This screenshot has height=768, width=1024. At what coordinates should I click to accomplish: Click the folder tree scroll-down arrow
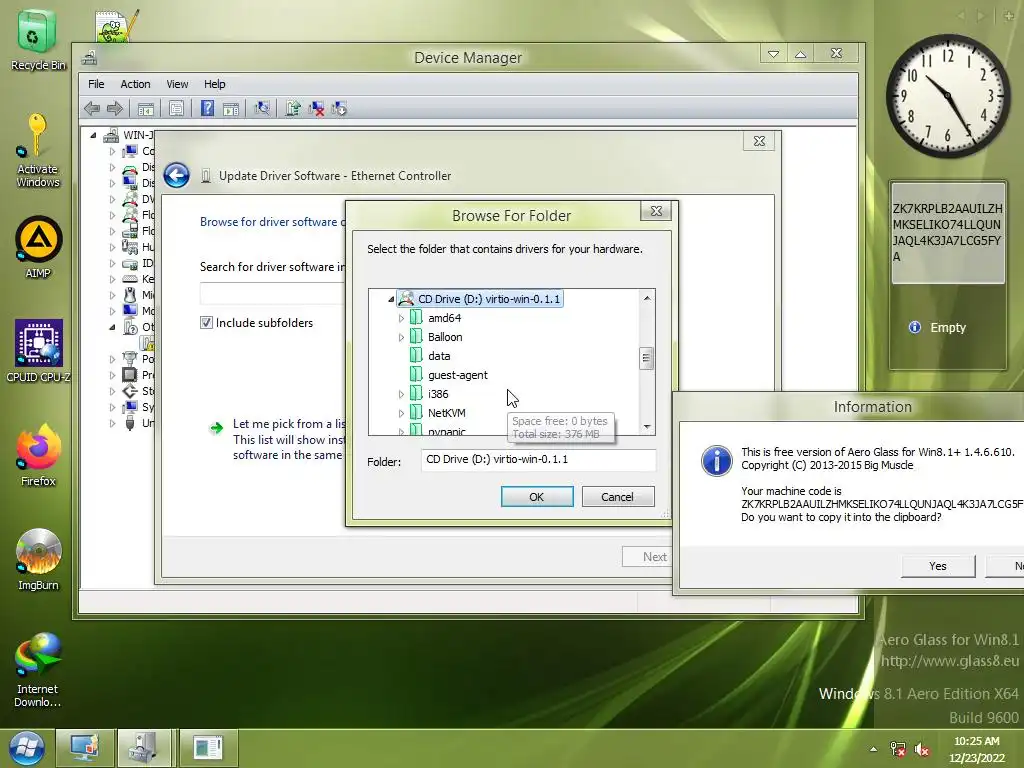pyautogui.click(x=647, y=426)
